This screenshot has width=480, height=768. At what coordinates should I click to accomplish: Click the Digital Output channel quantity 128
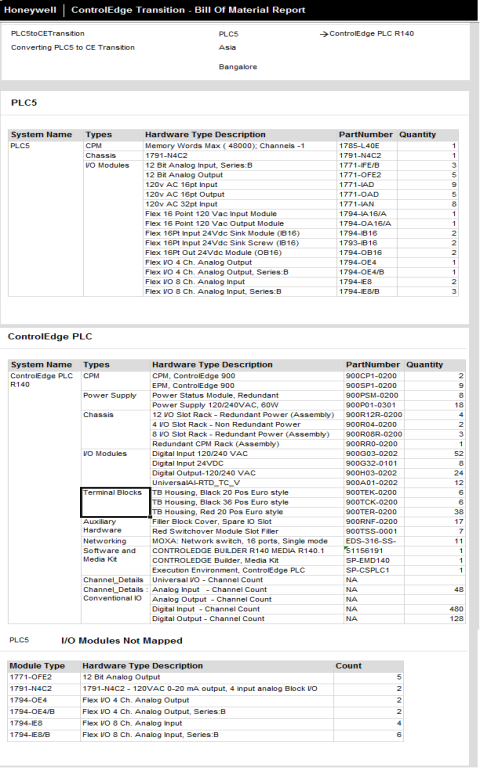(x=456, y=619)
